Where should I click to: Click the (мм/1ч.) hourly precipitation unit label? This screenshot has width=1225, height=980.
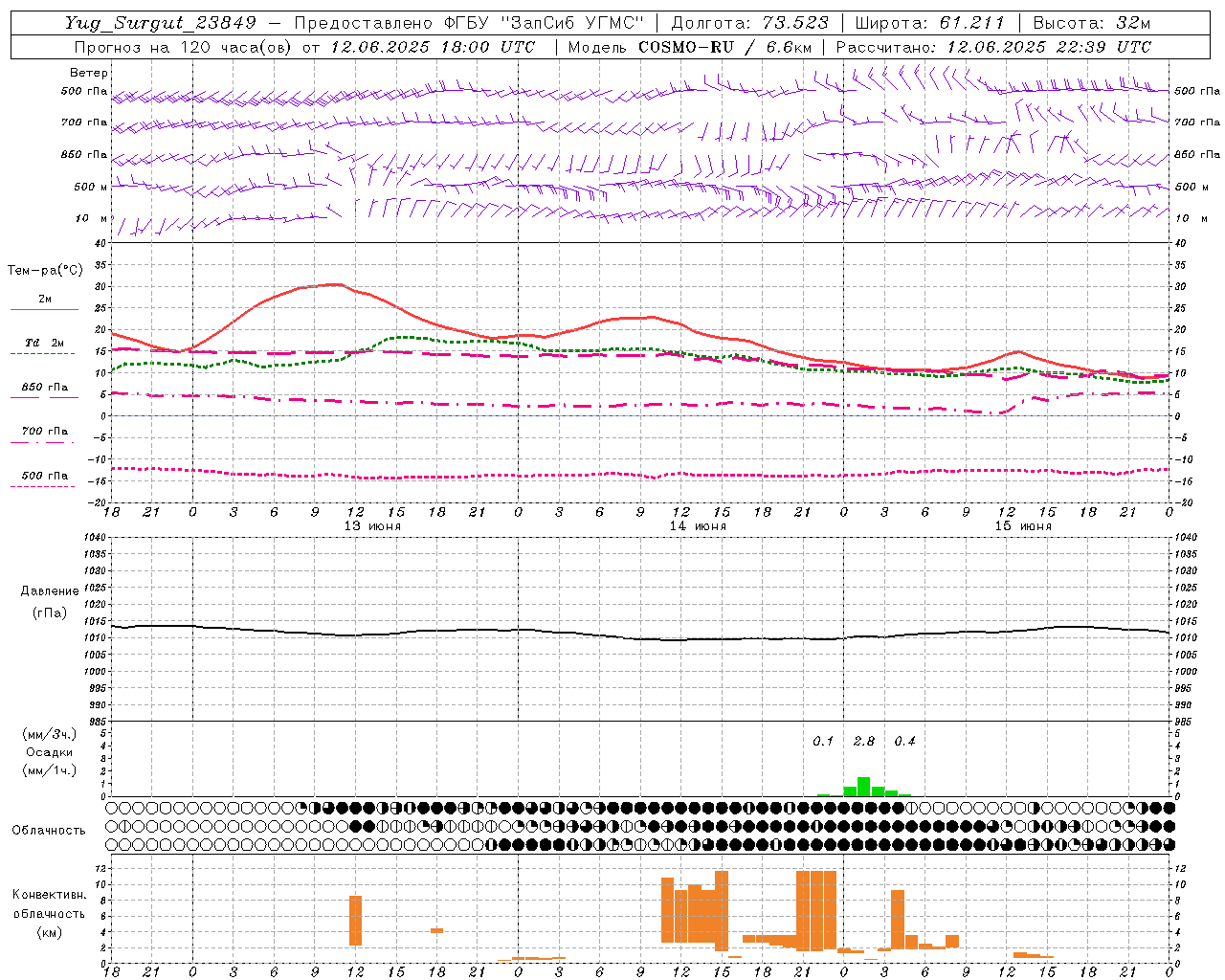pos(50,770)
